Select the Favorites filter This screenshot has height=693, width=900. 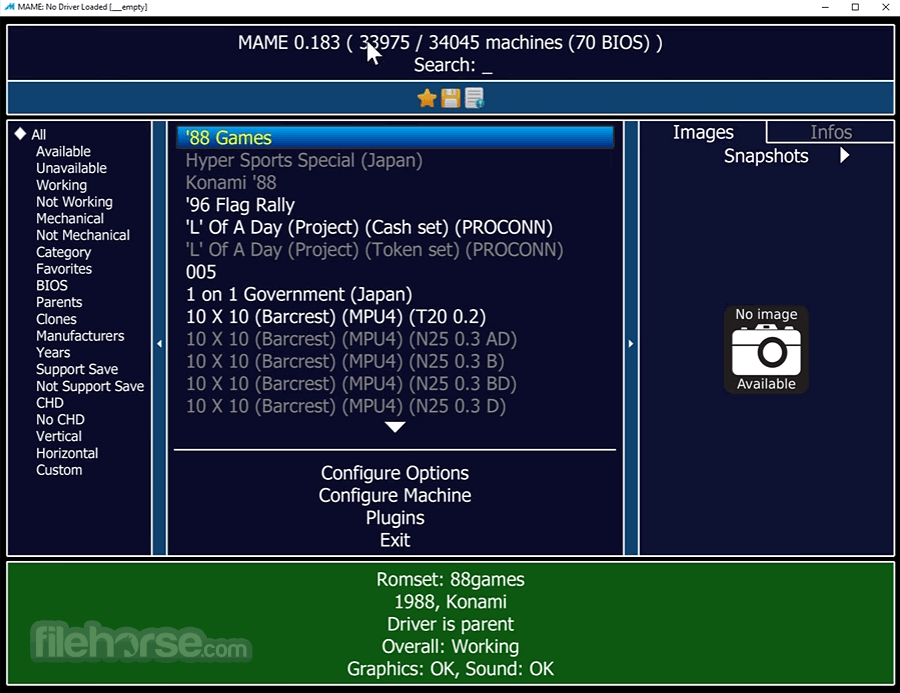(63, 268)
